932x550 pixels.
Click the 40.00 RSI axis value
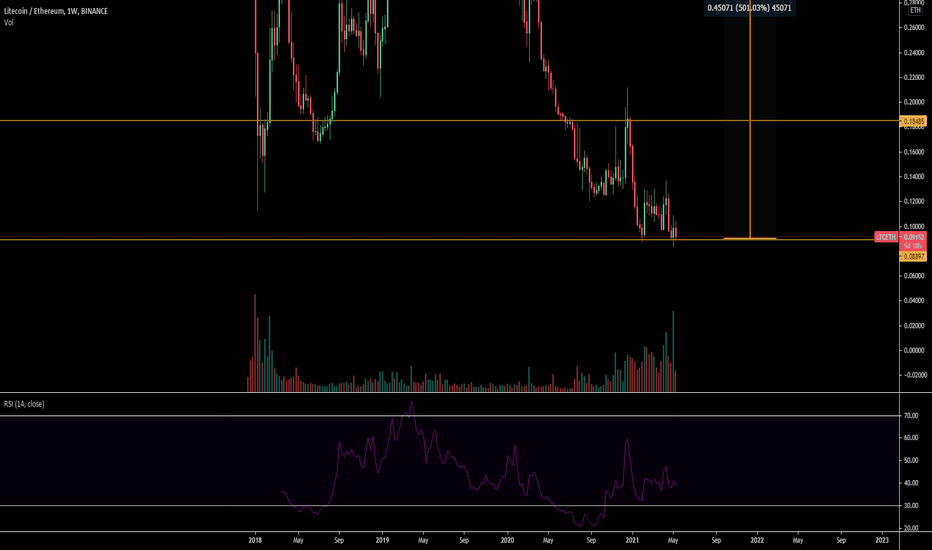(911, 483)
